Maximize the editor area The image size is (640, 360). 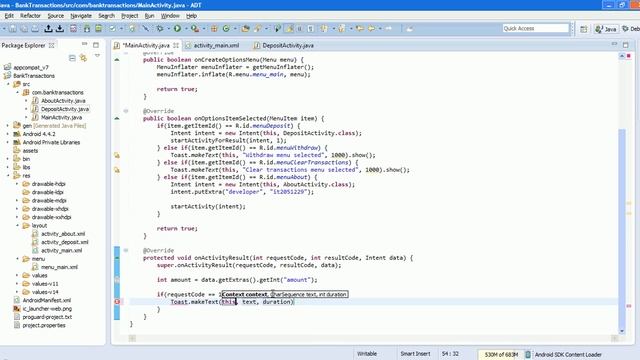pyautogui.click(x=626, y=45)
